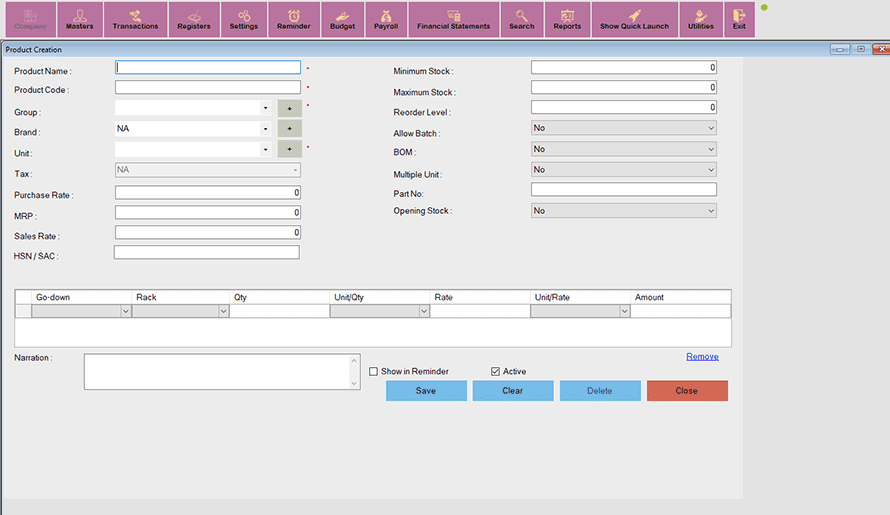Open the Masters toolbar icon
The height and width of the screenshot is (515, 890).
pyautogui.click(x=79, y=19)
